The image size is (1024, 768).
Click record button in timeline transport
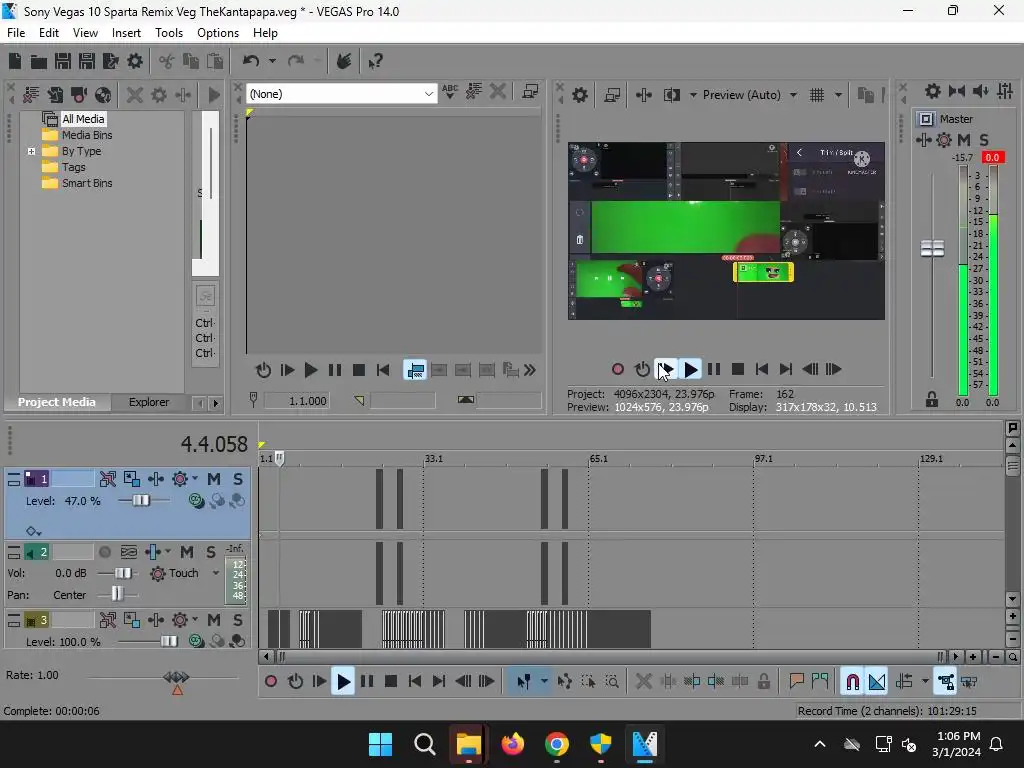(x=270, y=682)
